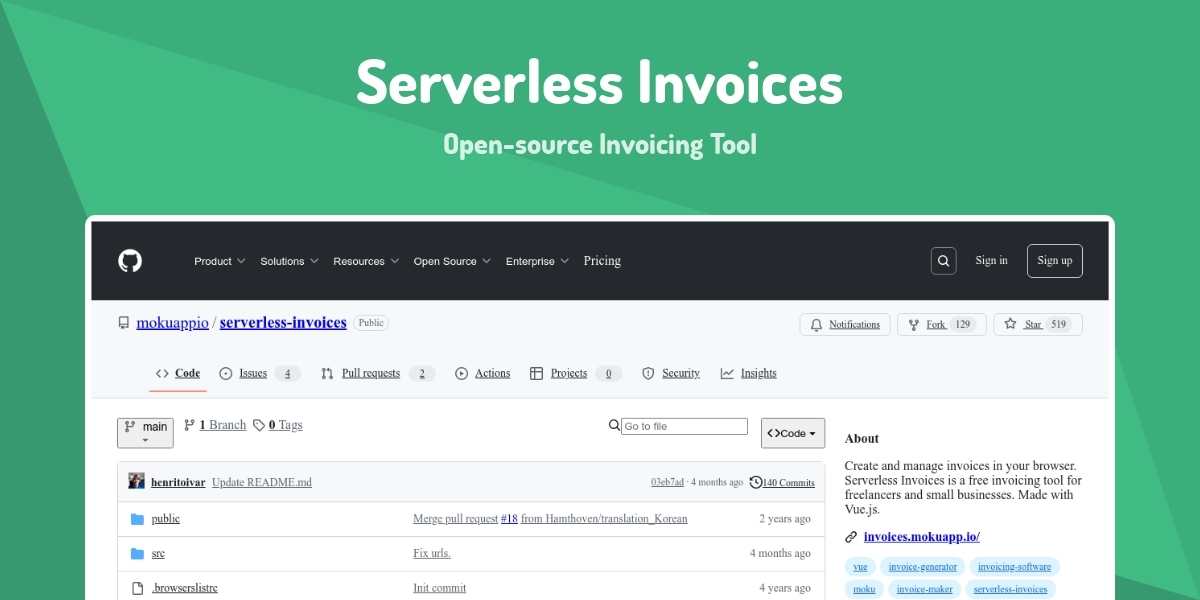The width and height of the screenshot is (1200, 600).
Task: Click the vue topic tag
Action: pos(860,566)
